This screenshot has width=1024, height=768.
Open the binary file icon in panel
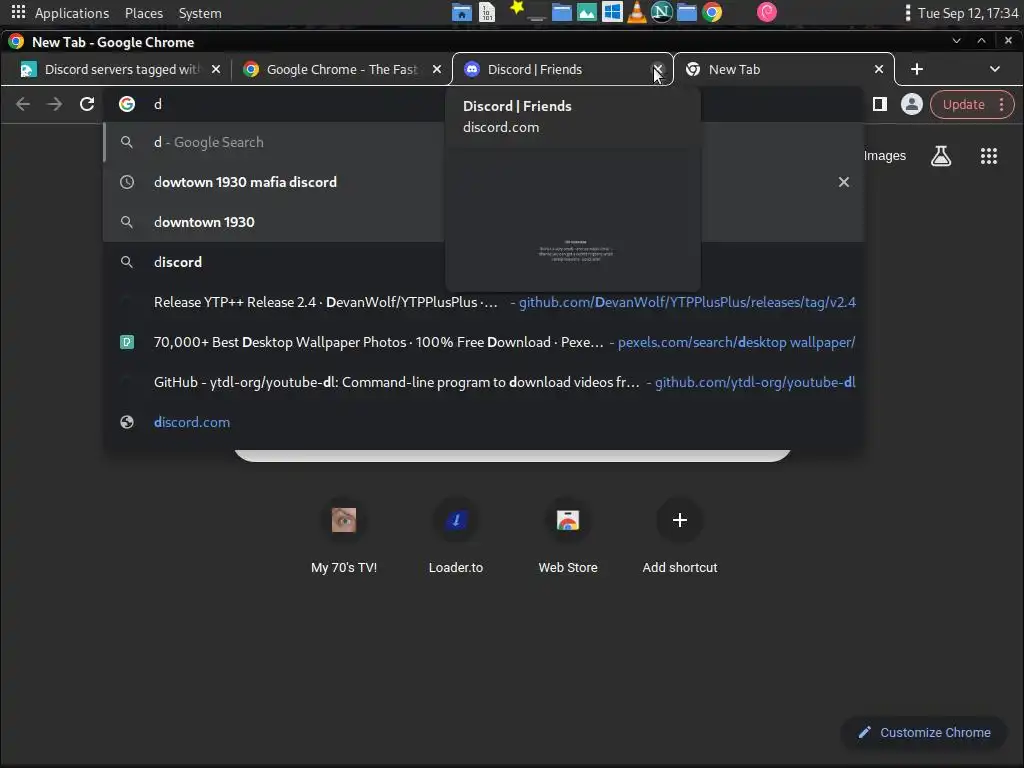[x=487, y=12]
